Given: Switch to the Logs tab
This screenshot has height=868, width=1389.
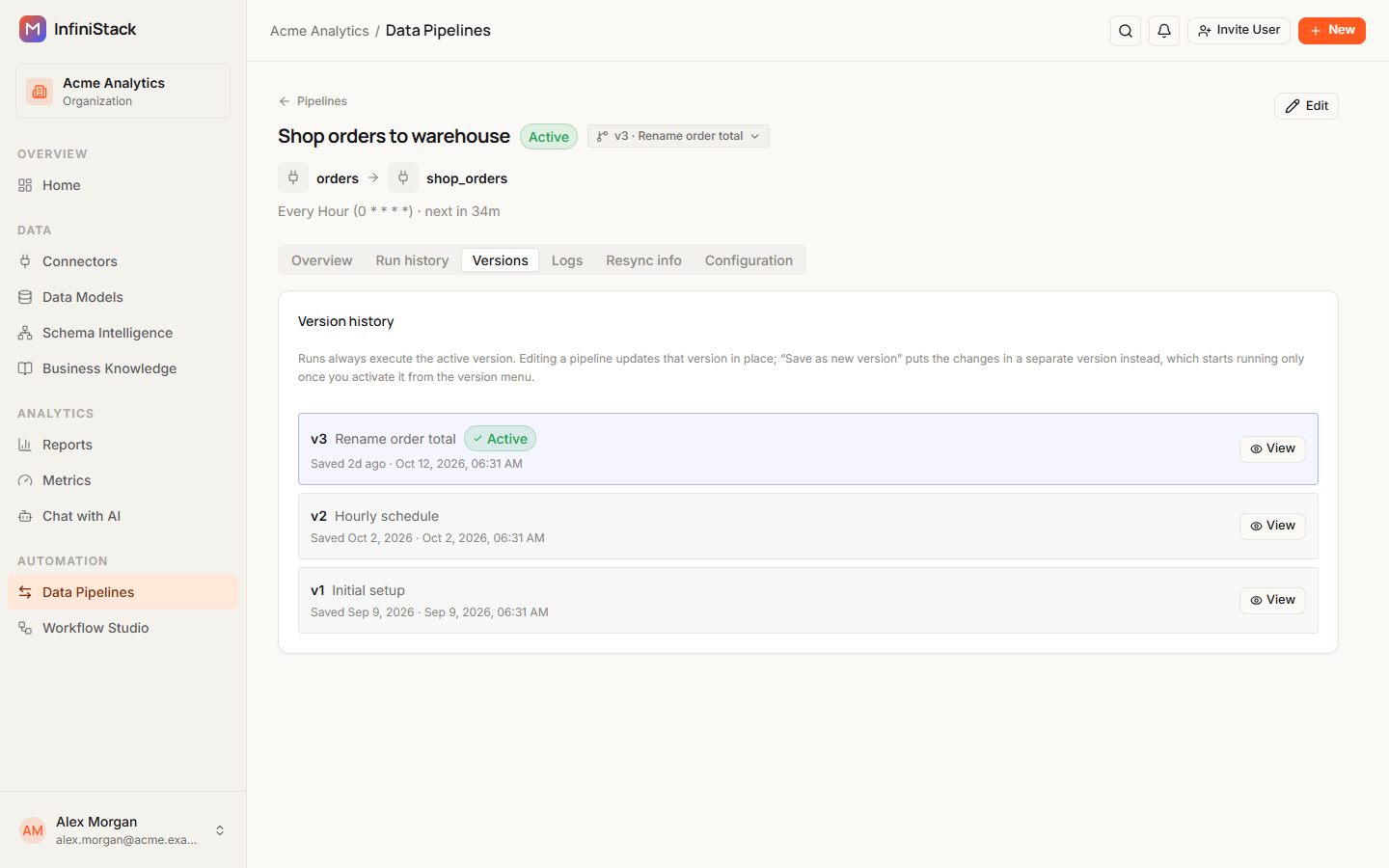Looking at the screenshot, I should [x=567, y=260].
